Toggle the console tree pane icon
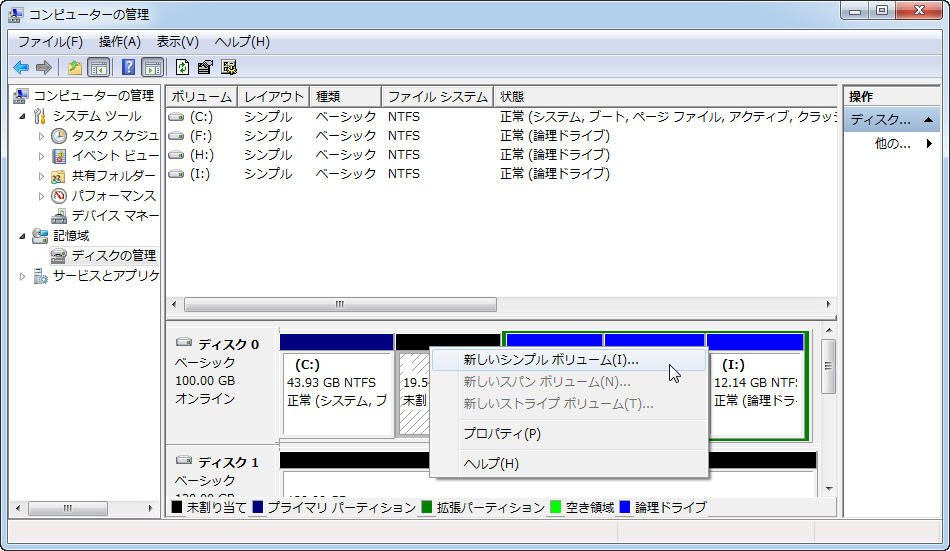Screen dimensions: 950x551 point(98,67)
